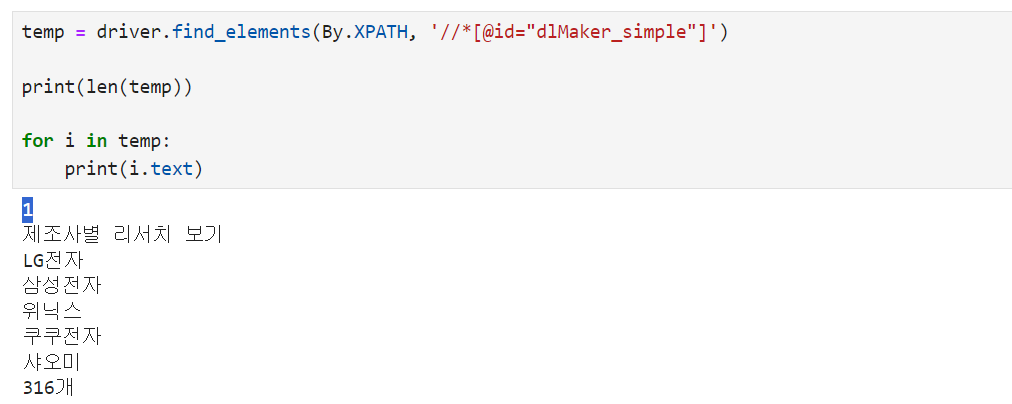Click the len function call
Screen dimensions: 1012x404
[102, 86]
